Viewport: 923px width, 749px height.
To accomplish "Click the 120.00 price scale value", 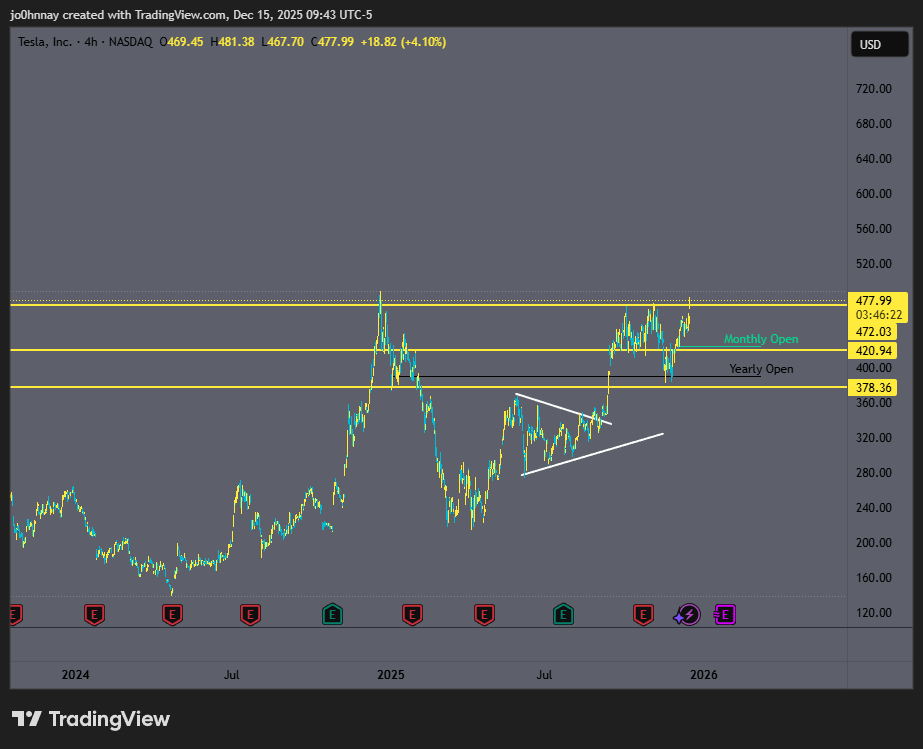I will [874, 612].
